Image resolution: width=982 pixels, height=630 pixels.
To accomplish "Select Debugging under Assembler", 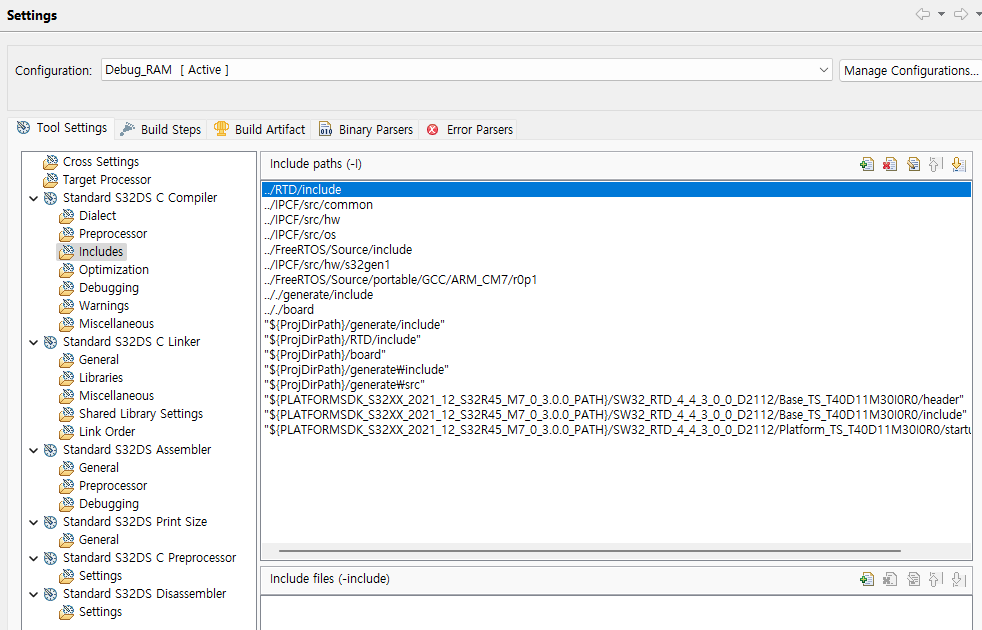I will click(x=108, y=504).
